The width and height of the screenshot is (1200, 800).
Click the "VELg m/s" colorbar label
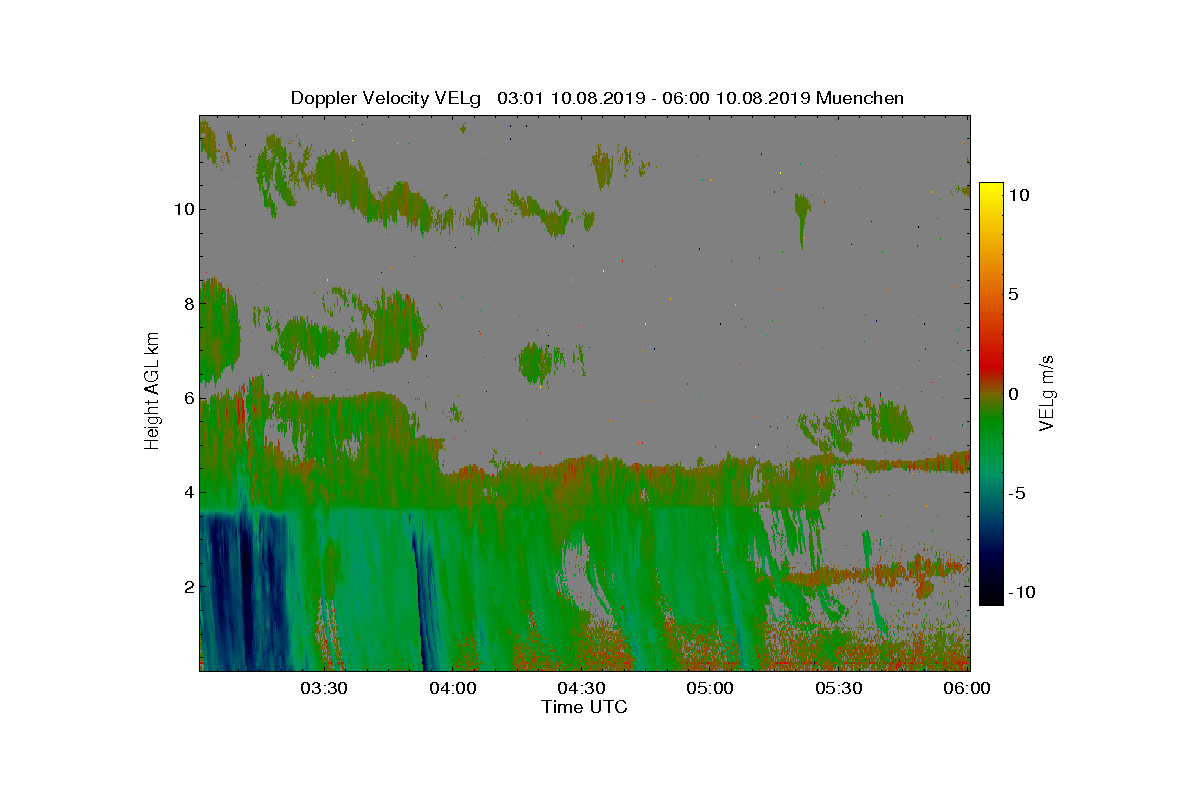pyautogui.click(x=1048, y=392)
